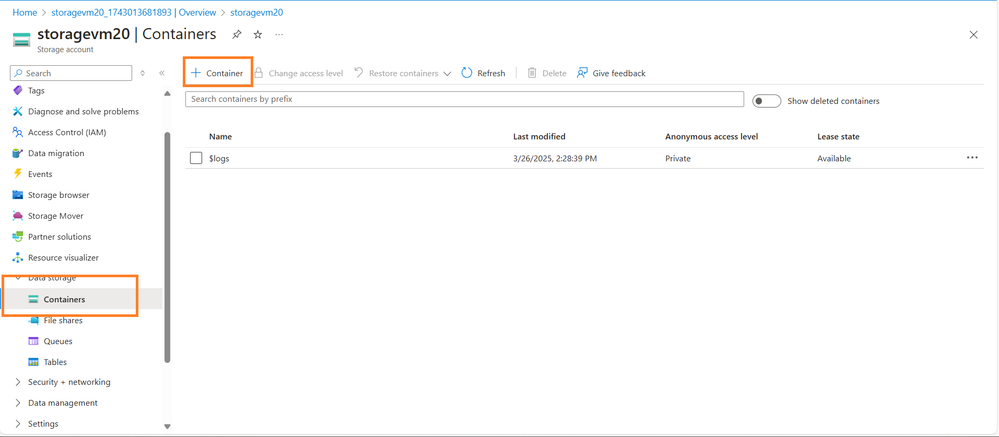Image resolution: width=999 pixels, height=437 pixels.
Task: Sort by the Name column header
Action: click(x=220, y=136)
